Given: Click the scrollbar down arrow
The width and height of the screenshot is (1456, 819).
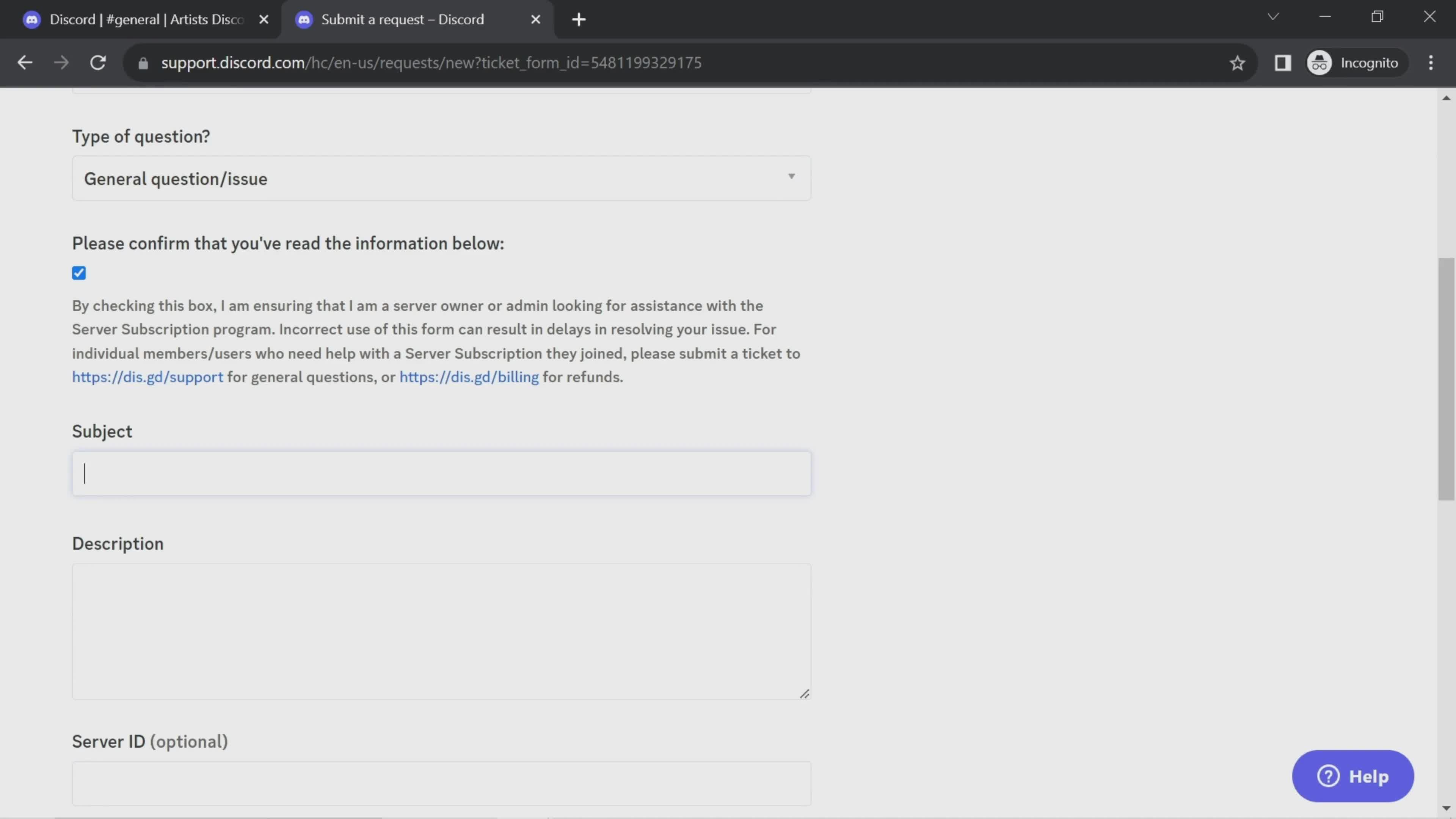Looking at the screenshot, I should pos(1446,808).
